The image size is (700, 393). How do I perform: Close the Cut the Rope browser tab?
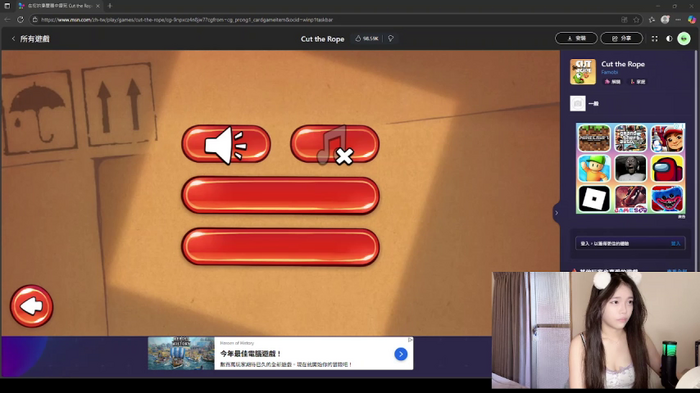point(98,6)
